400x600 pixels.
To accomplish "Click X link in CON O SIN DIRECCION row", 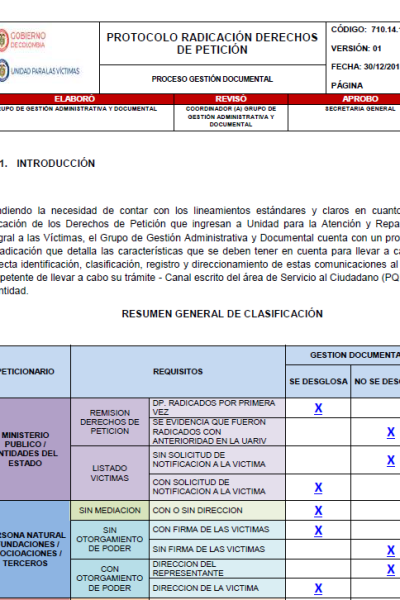I will [x=318, y=510].
